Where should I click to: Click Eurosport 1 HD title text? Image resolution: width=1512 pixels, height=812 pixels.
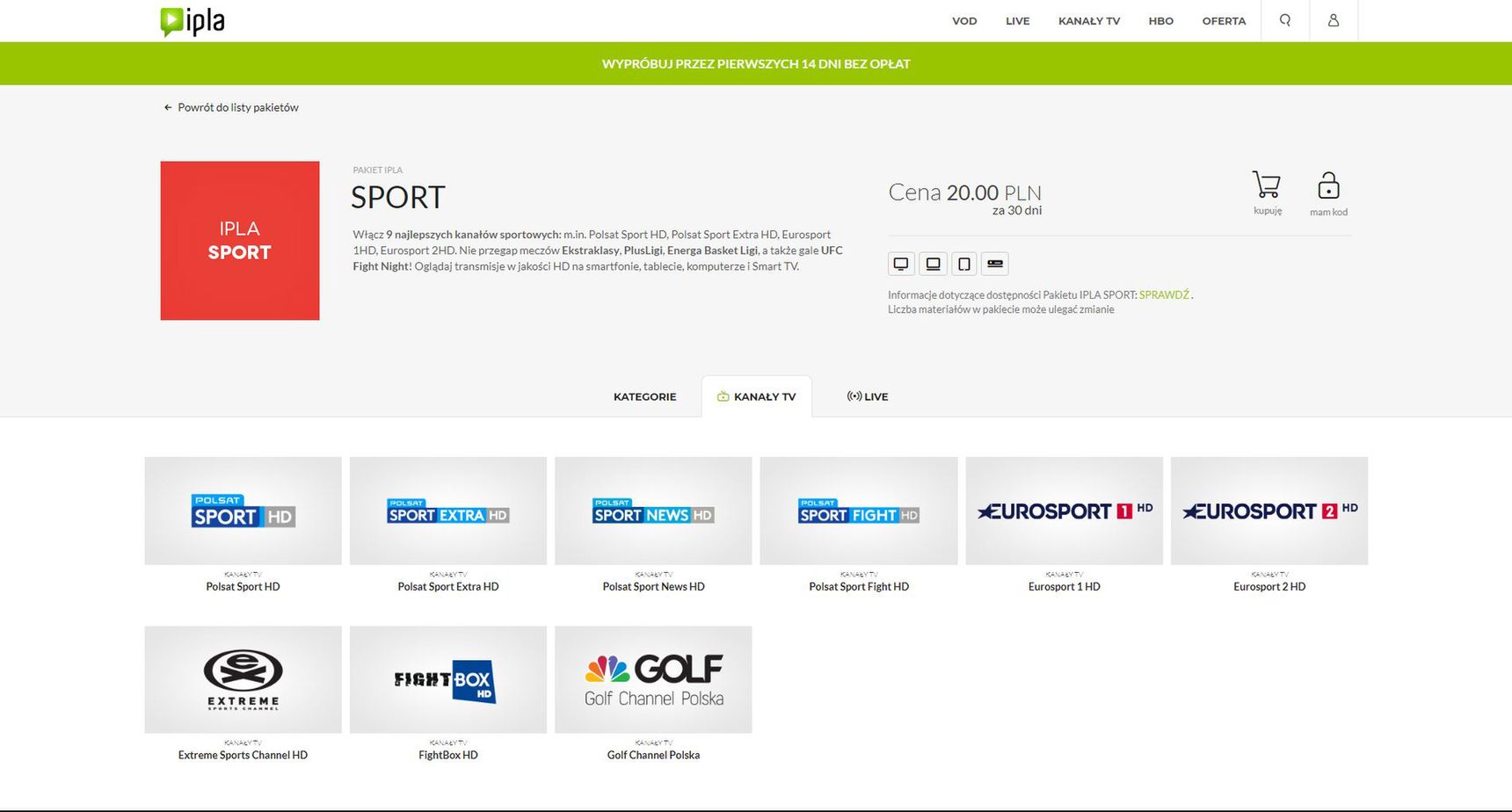(1065, 586)
